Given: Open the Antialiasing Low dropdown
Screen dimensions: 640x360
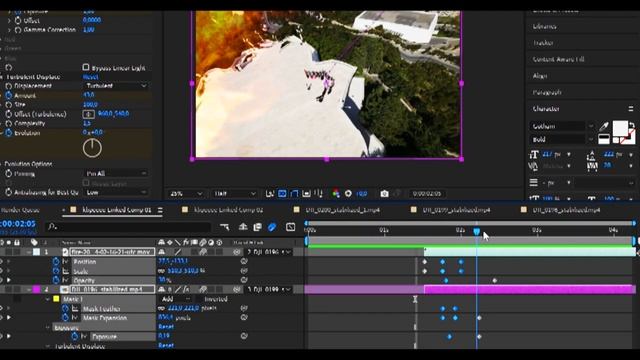Looking at the screenshot, I should [x=116, y=192].
